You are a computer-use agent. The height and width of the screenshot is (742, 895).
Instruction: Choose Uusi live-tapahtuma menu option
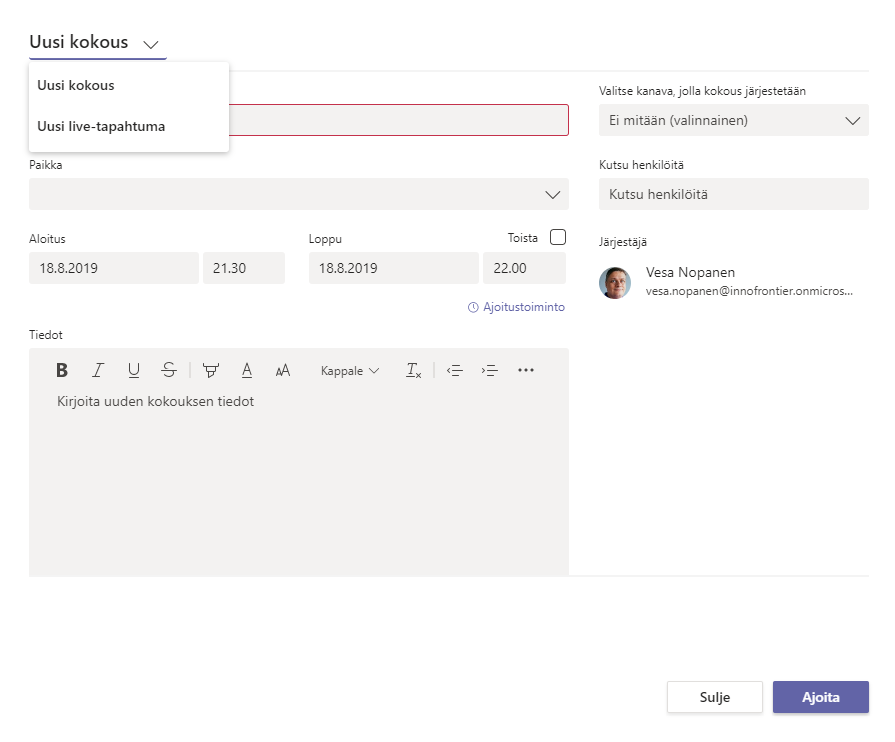point(101,127)
